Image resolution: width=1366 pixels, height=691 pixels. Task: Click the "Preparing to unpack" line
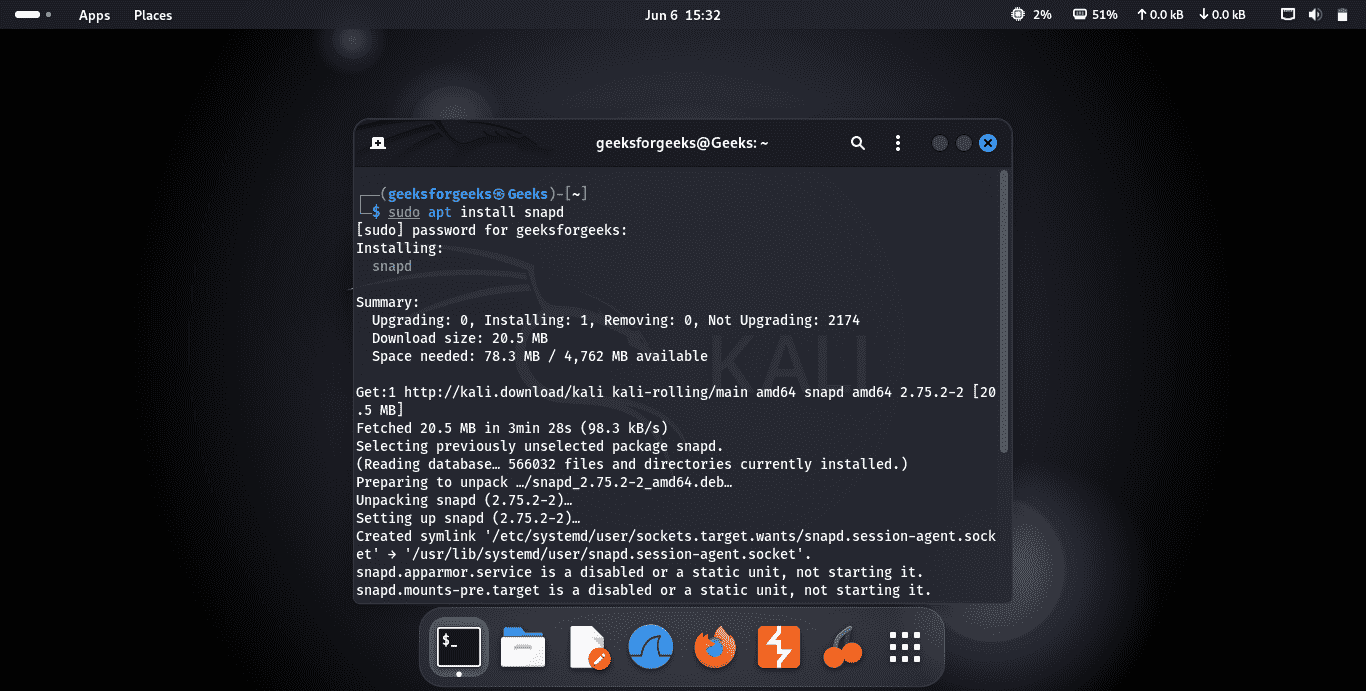[544, 482]
